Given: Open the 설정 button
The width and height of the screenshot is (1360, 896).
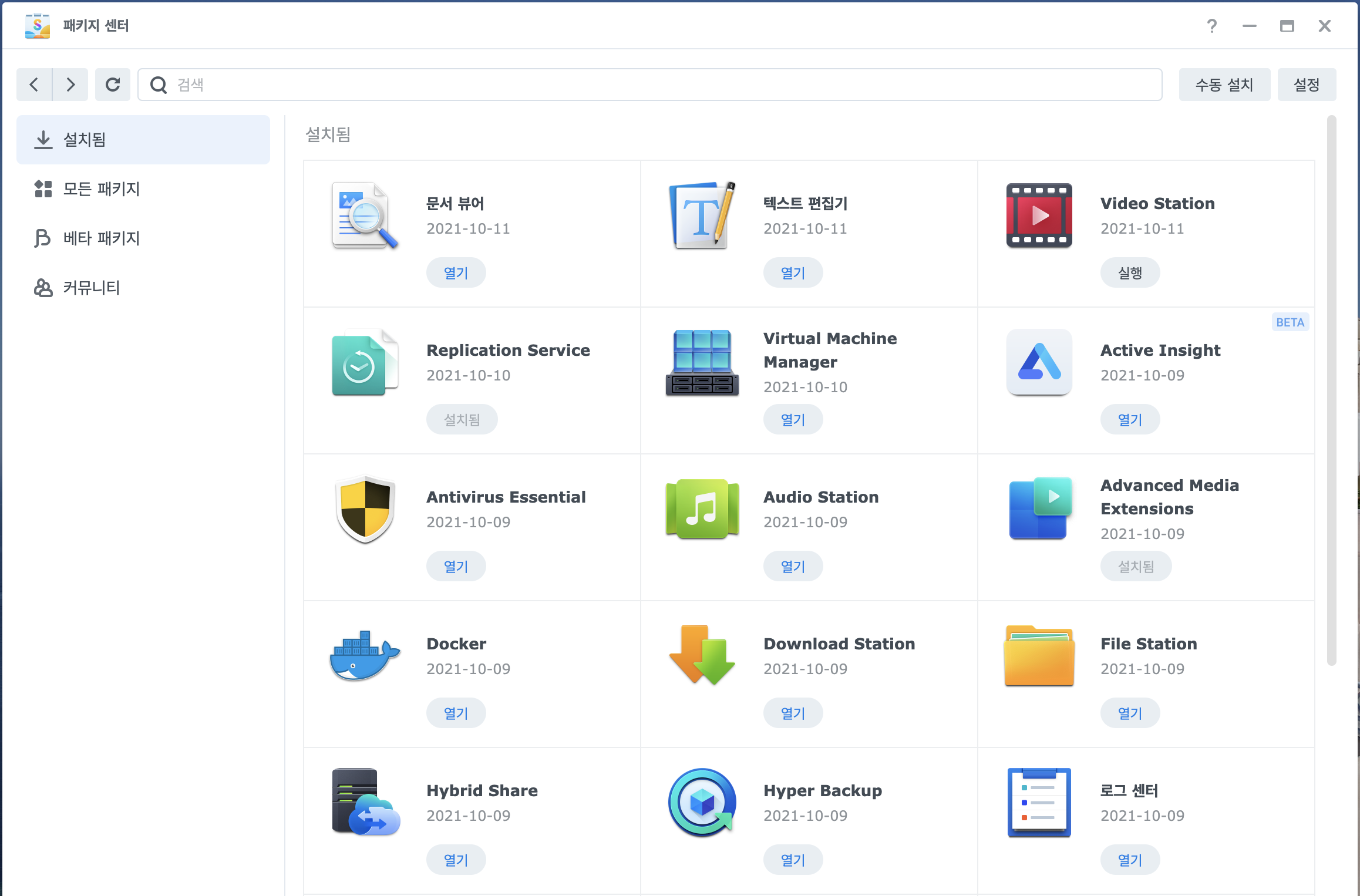Looking at the screenshot, I should click(x=1306, y=85).
